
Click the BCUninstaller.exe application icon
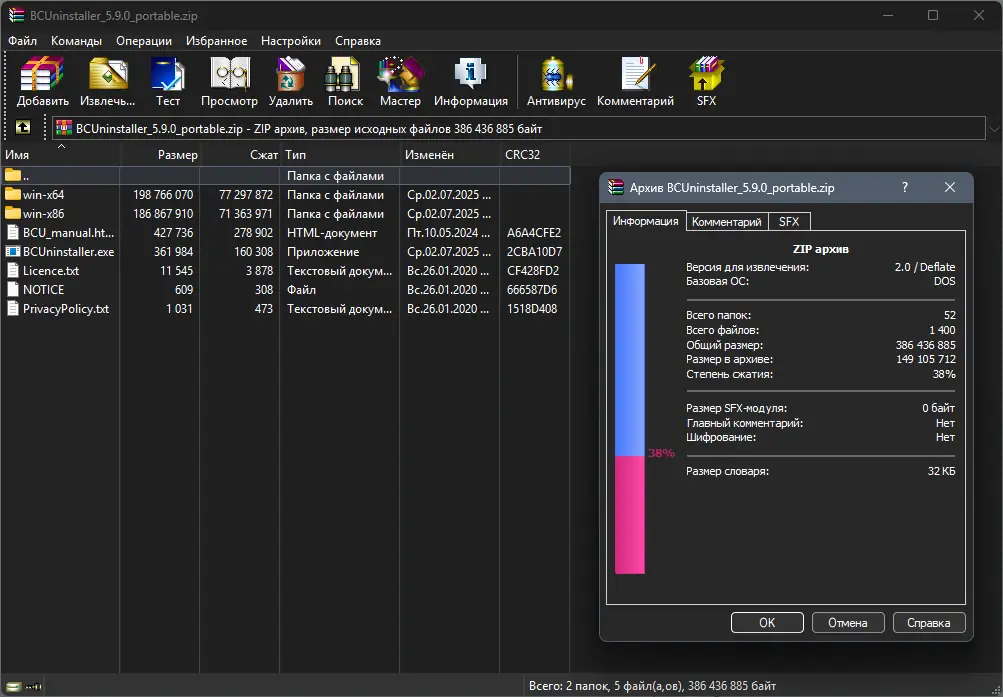13,251
